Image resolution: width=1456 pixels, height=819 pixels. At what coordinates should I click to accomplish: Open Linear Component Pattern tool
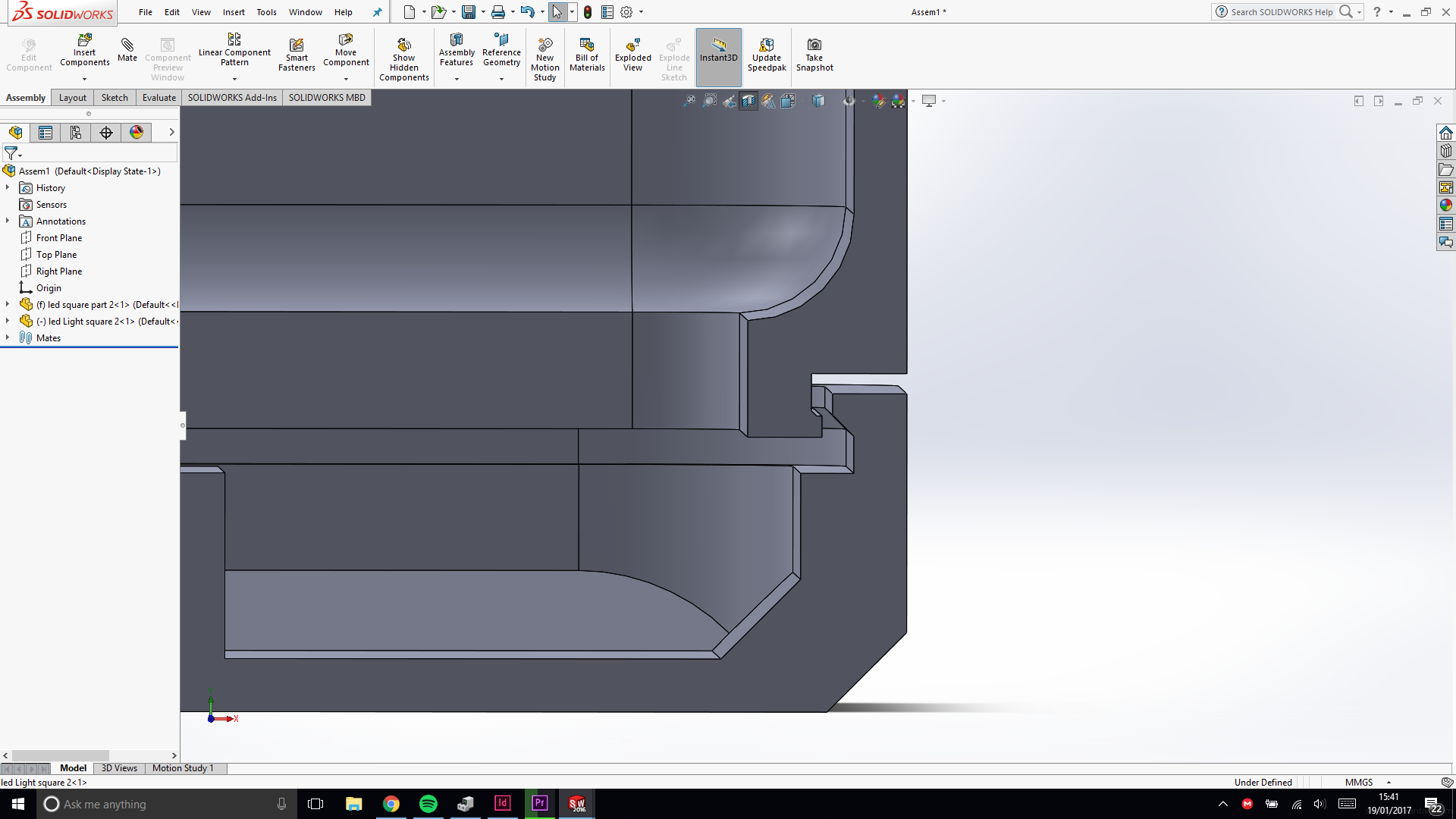coord(234,50)
